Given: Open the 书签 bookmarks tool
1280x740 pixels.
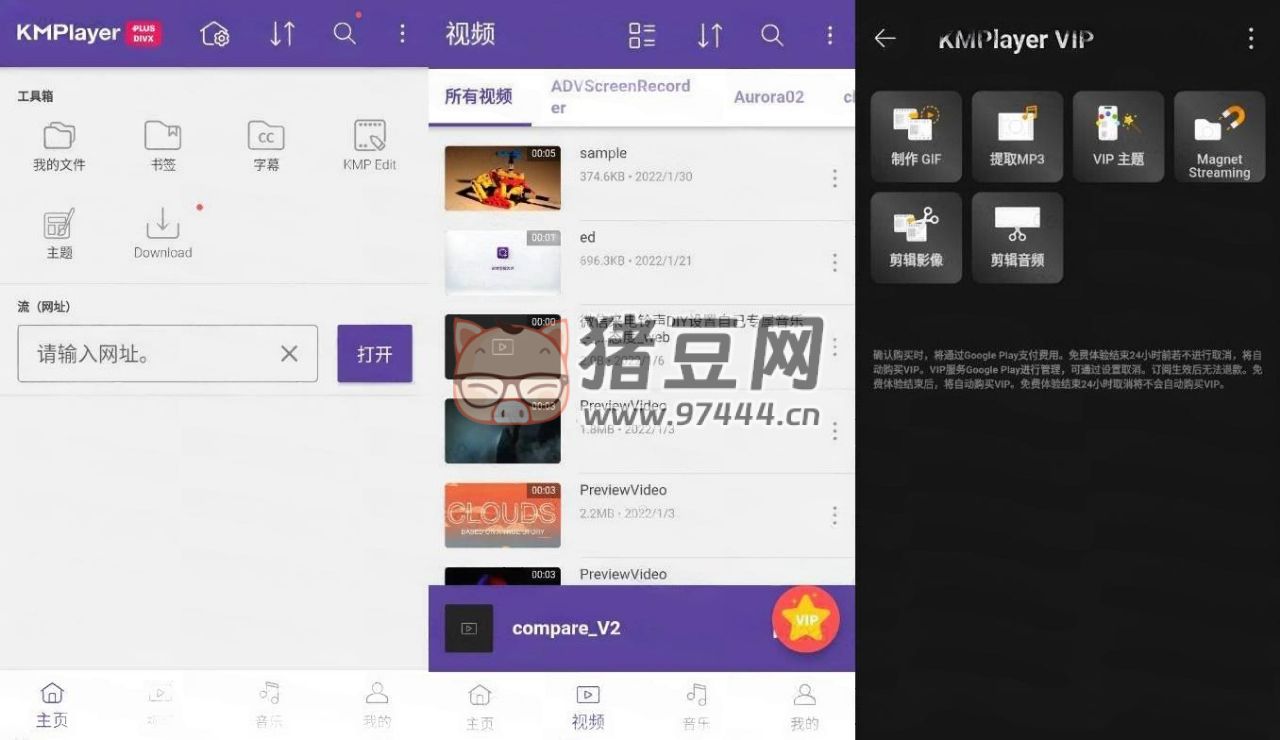Looking at the screenshot, I should pos(163,146).
